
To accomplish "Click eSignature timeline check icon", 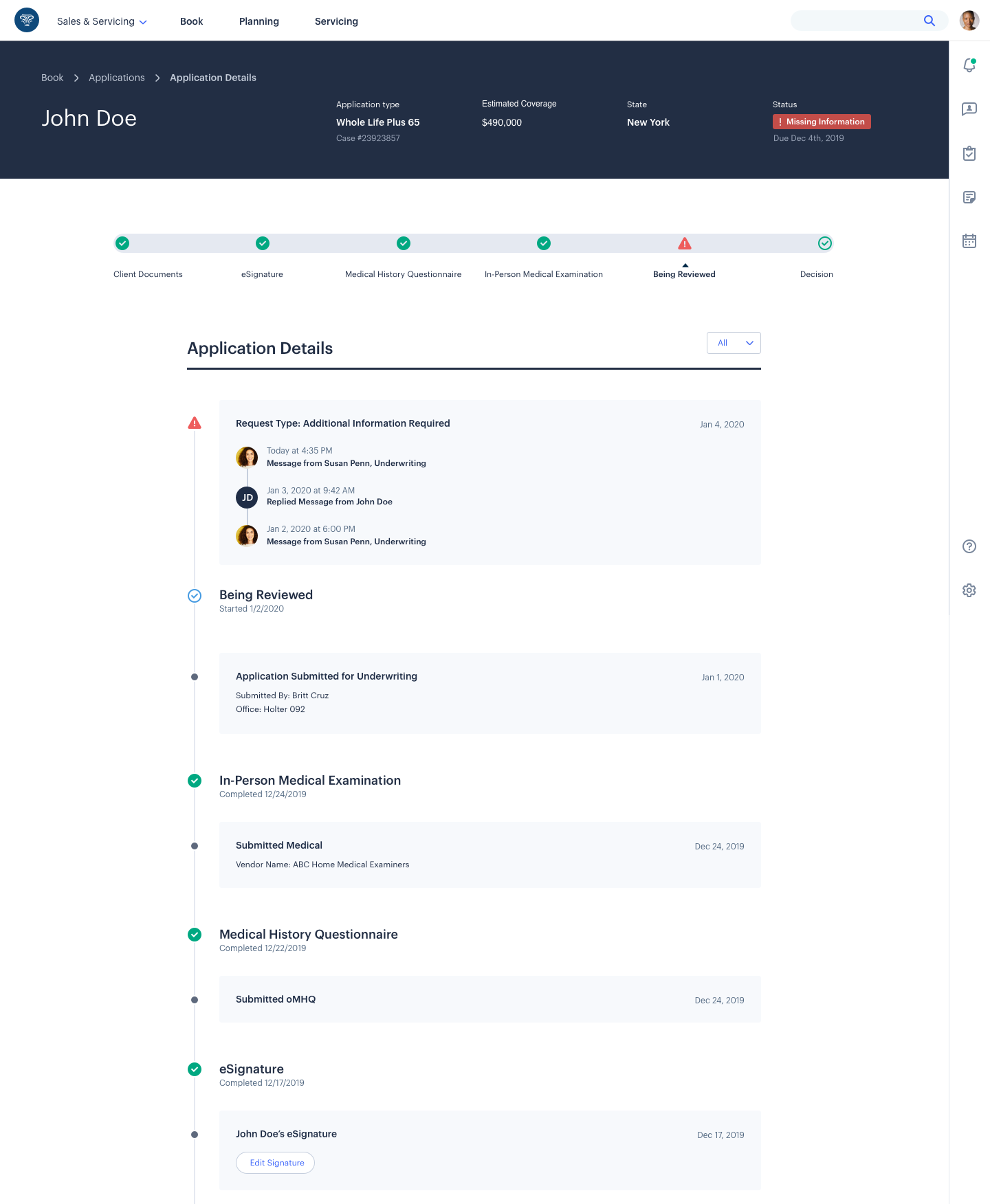I will click(x=195, y=1069).
